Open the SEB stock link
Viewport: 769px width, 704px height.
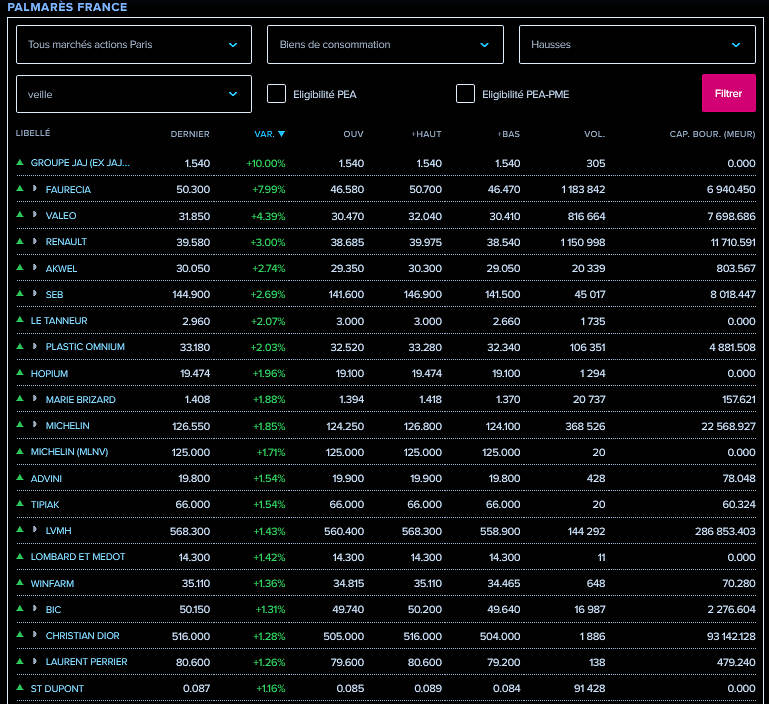(54, 294)
